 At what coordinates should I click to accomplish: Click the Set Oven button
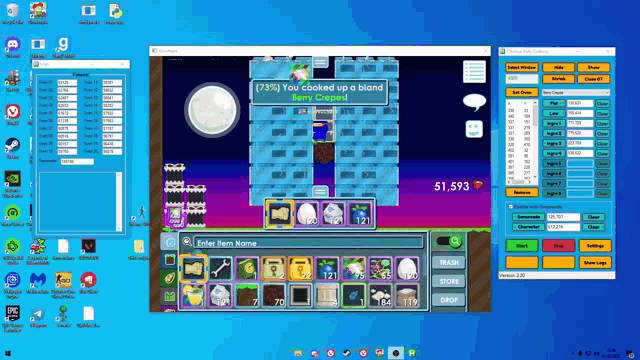(x=522, y=93)
